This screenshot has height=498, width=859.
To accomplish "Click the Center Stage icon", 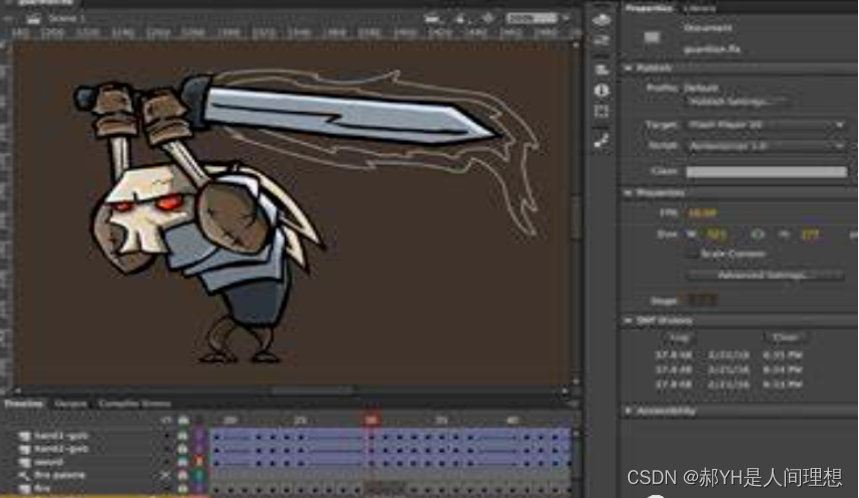I will [487, 19].
